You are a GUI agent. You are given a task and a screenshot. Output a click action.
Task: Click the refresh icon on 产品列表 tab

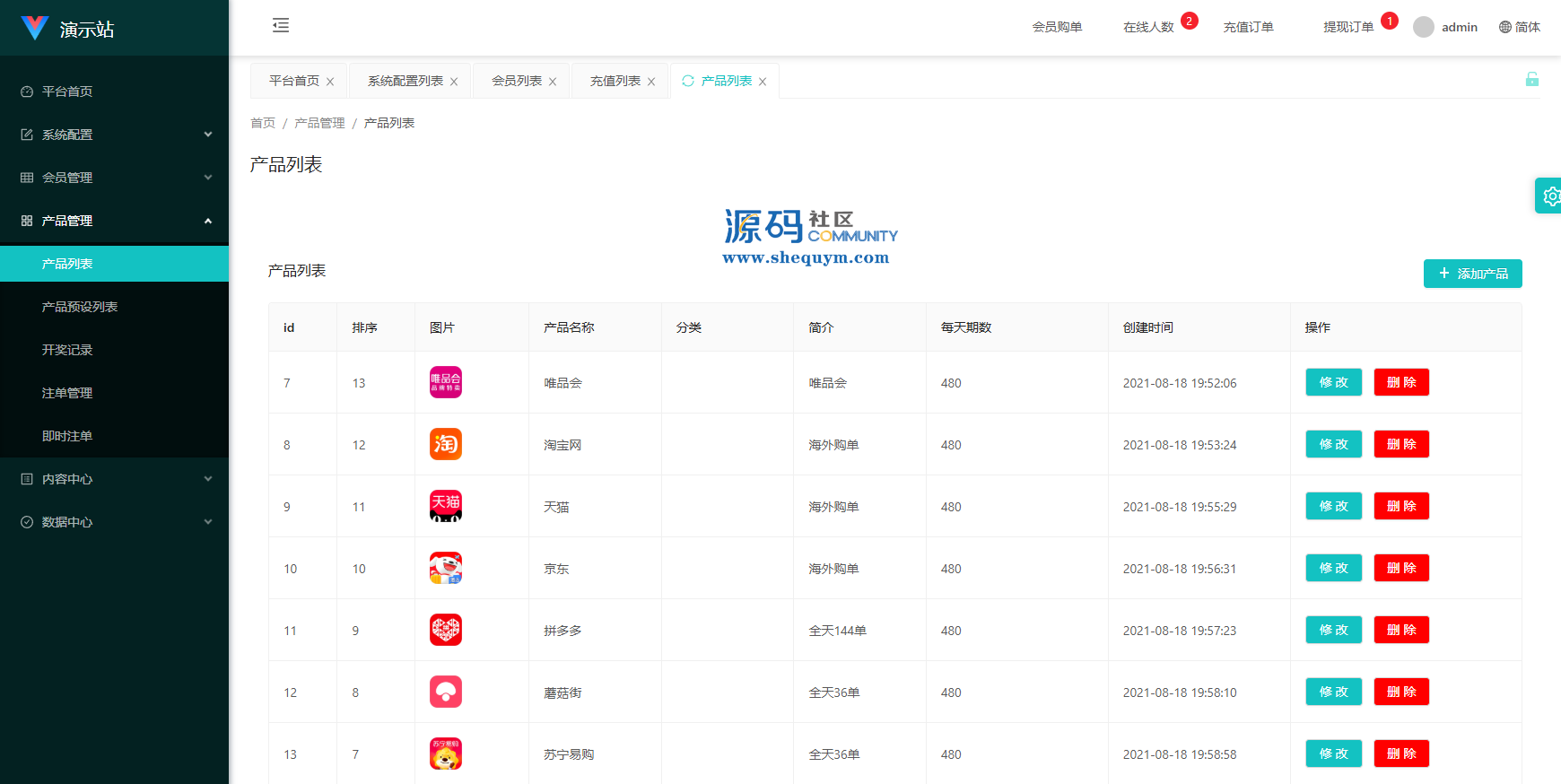688,81
